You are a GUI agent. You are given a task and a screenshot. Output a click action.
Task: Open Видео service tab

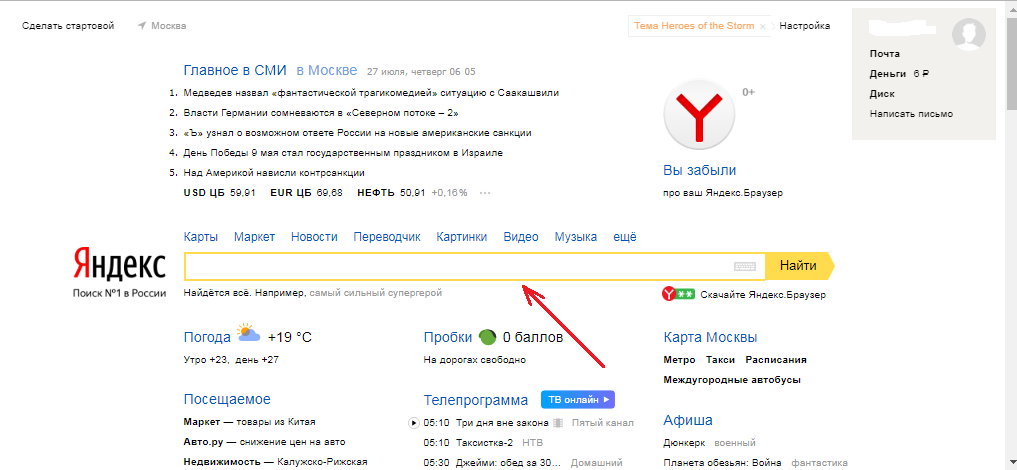click(521, 237)
